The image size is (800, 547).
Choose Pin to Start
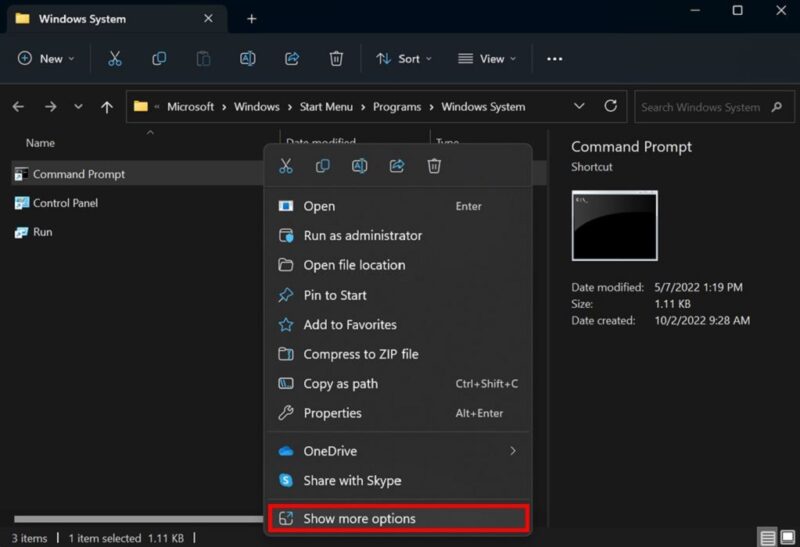(x=398, y=295)
